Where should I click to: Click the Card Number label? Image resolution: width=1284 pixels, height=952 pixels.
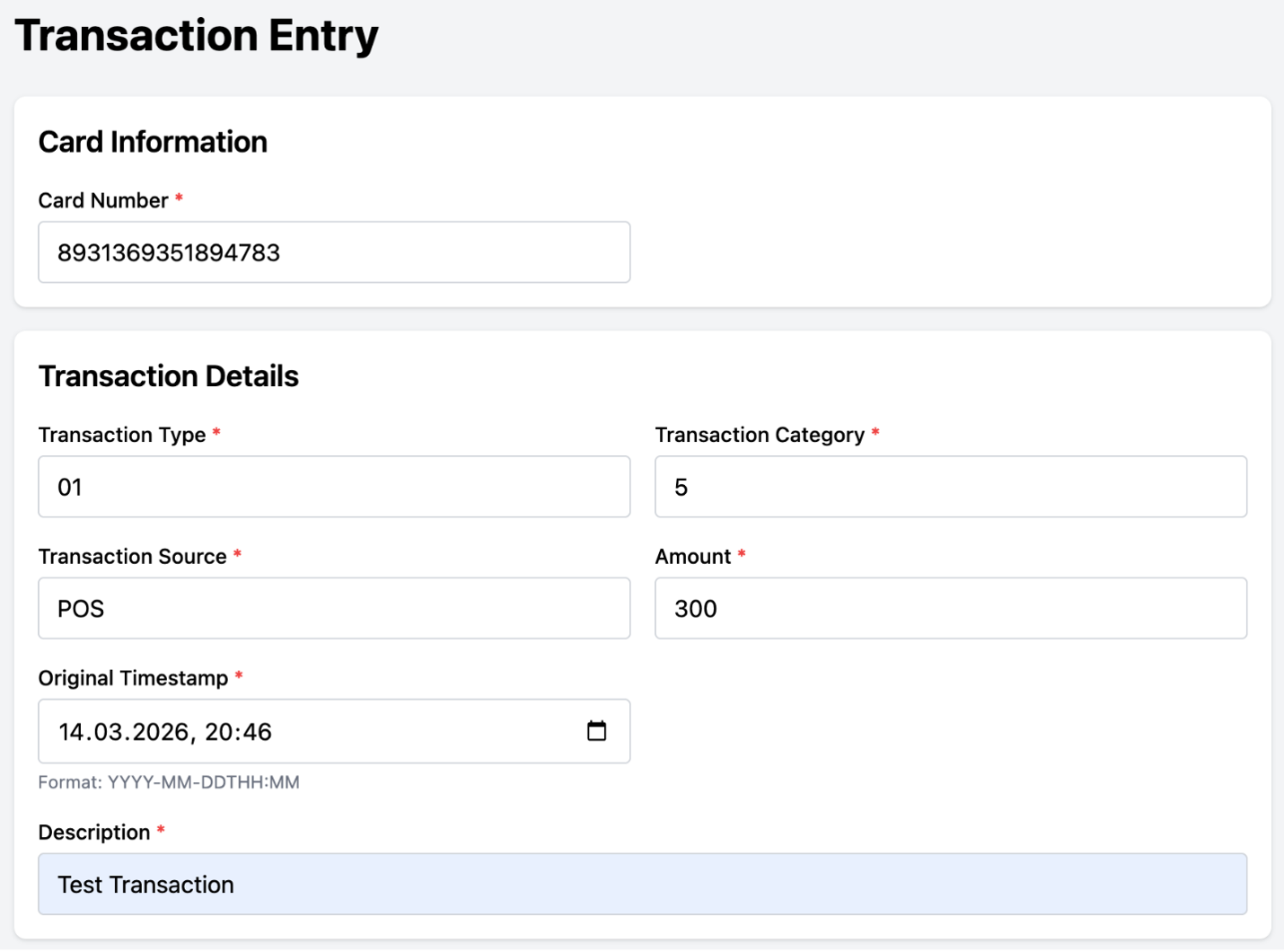102,200
